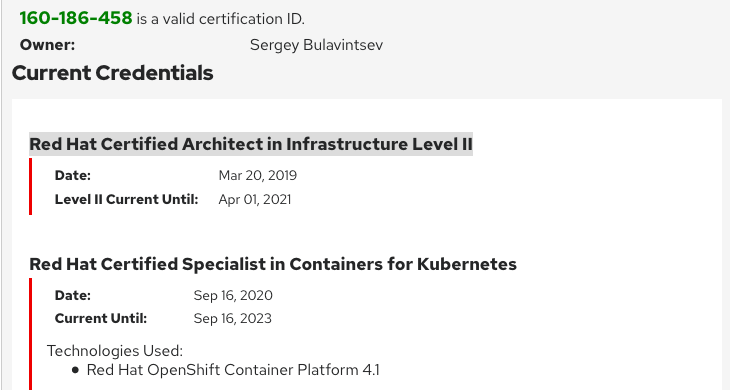
Task: Click the 'is a valid certification ID' text
Action: point(220,19)
